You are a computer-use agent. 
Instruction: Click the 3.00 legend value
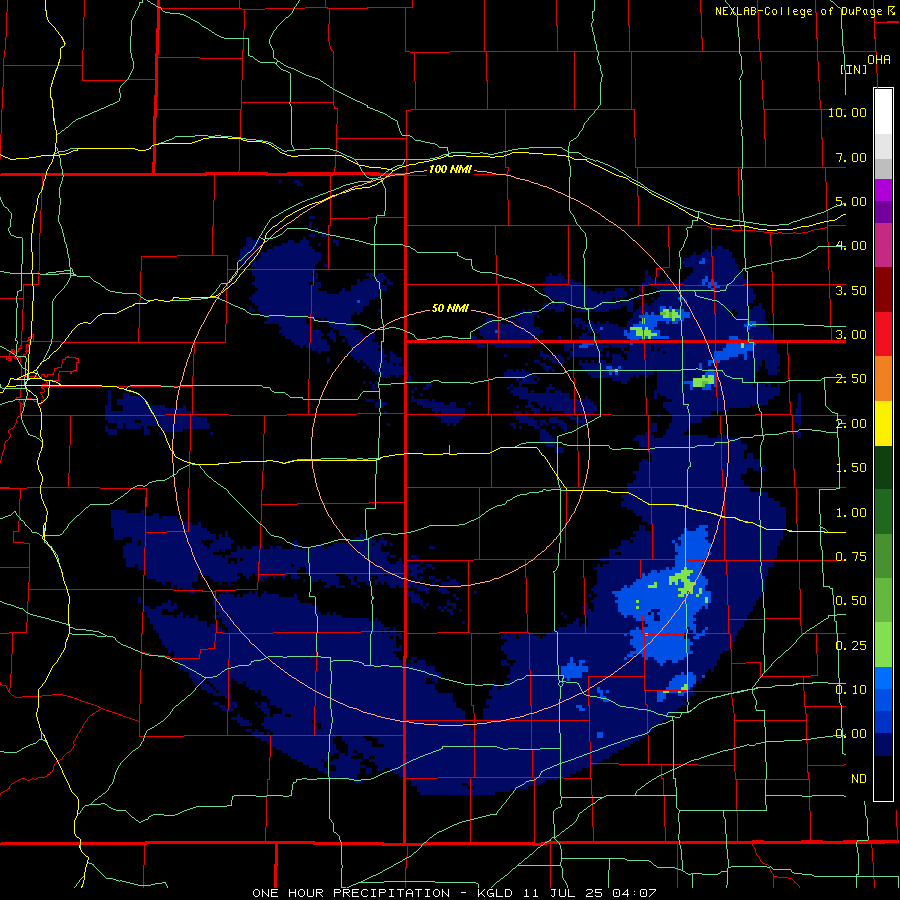pos(851,335)
